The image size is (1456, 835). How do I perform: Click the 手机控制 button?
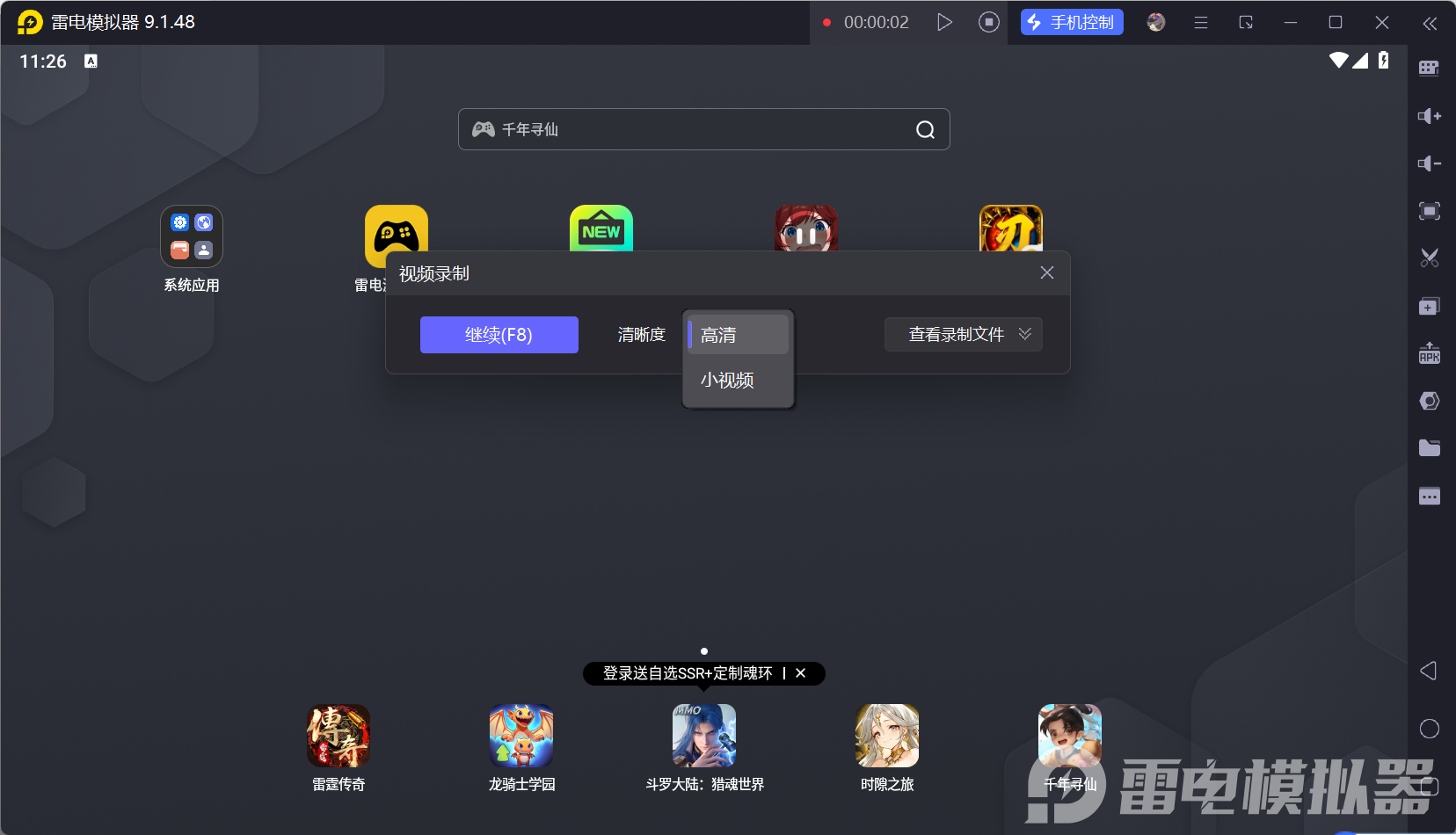1071,23
